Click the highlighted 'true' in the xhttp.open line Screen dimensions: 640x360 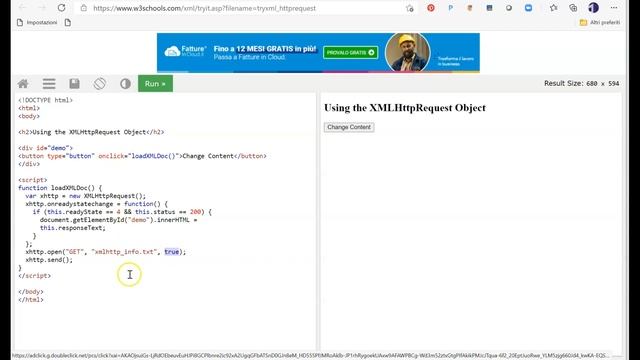172,252
